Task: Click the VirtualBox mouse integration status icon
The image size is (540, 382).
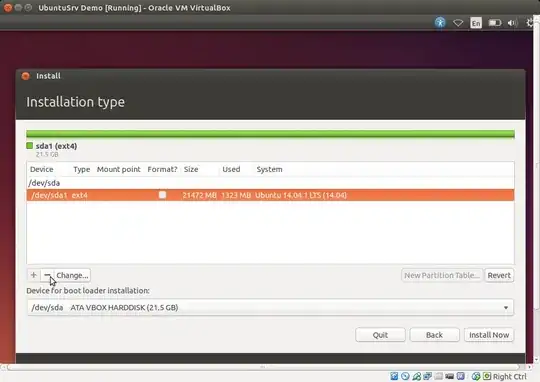Action: [476, 376]
